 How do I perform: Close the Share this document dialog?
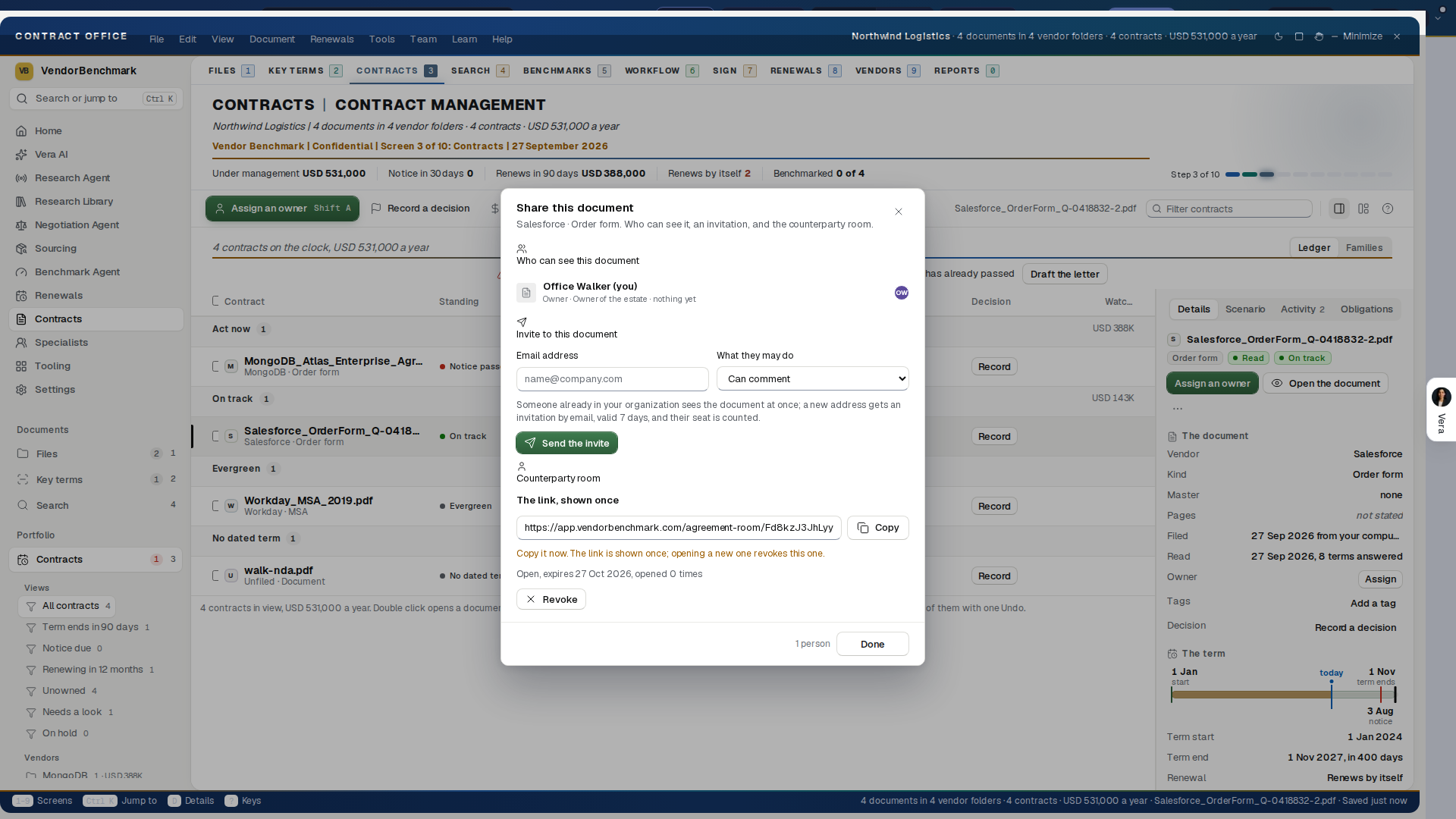point(899,212)
